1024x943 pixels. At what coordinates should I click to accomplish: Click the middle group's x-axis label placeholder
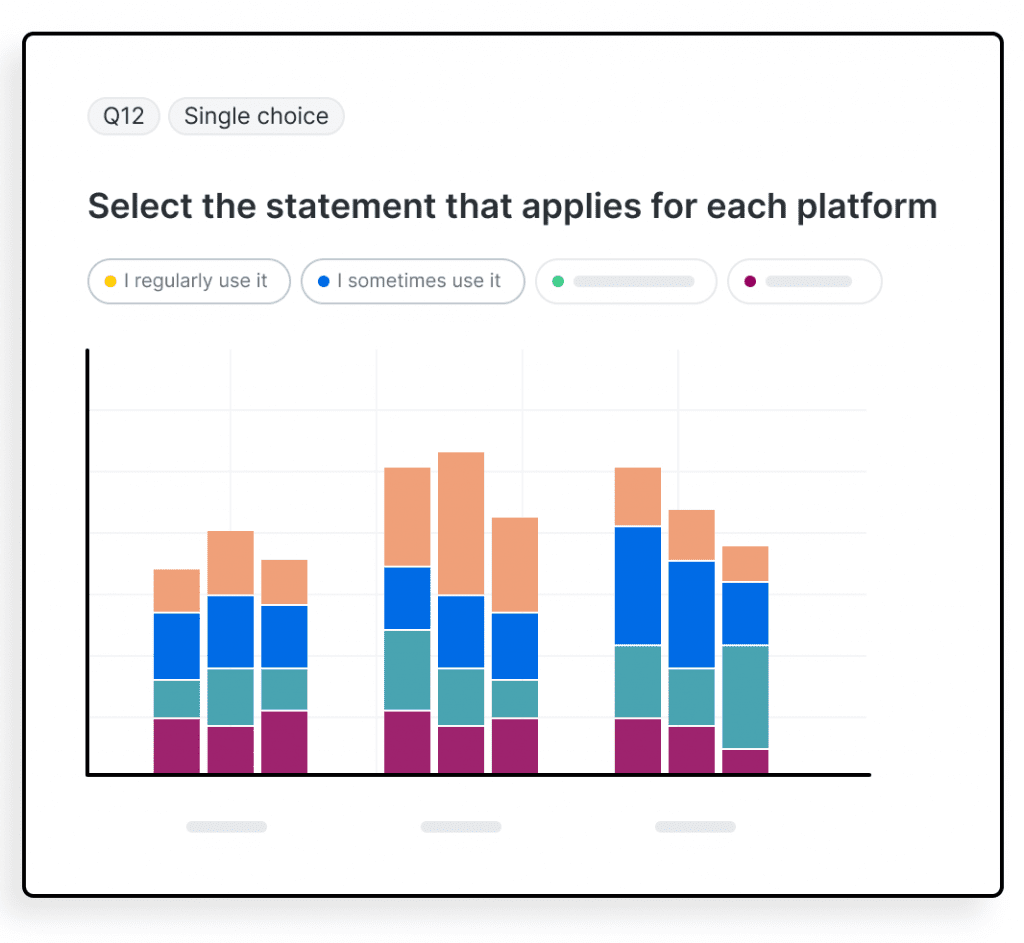coord(460,827)
